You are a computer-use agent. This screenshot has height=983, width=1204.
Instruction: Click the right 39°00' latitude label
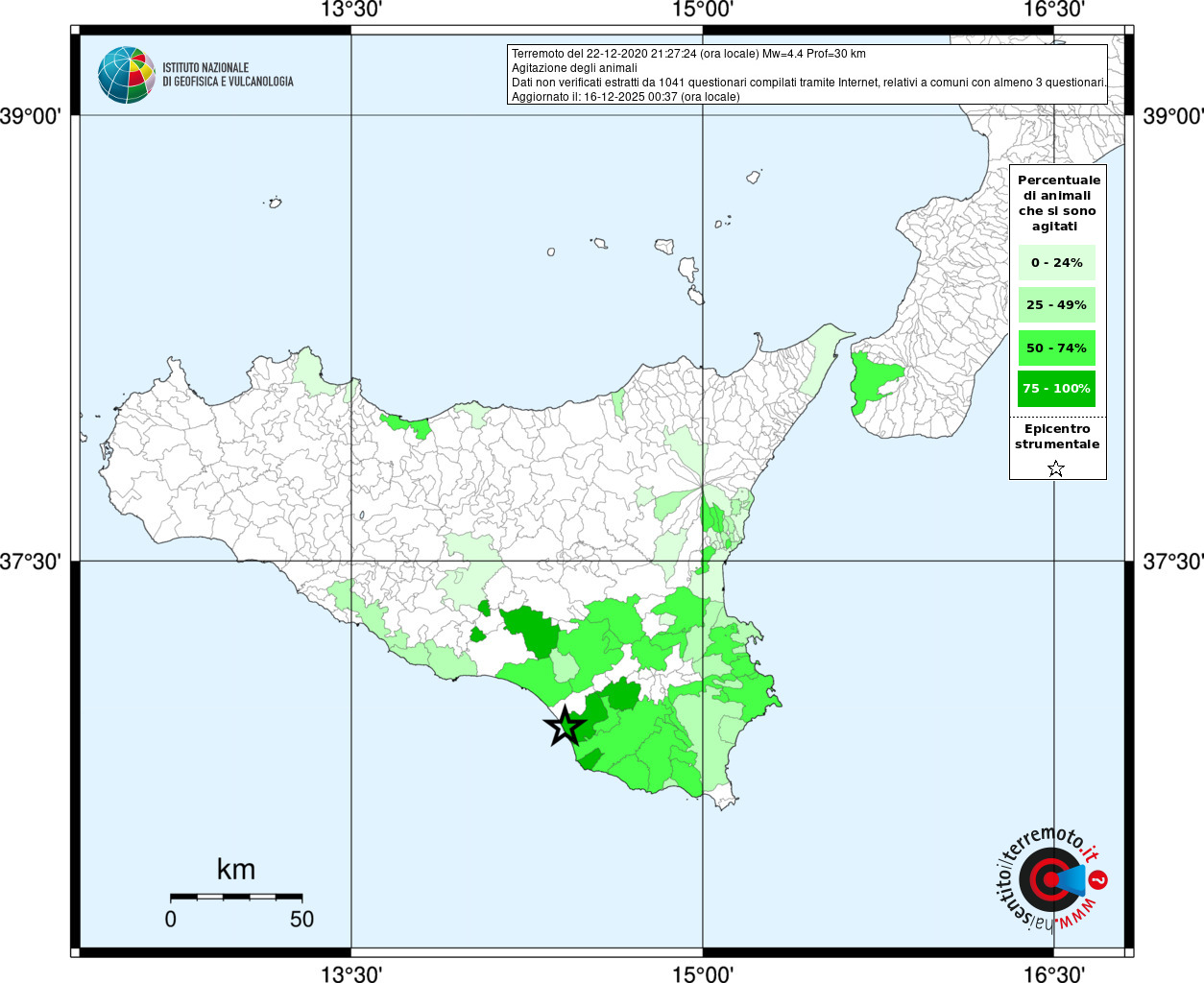[x=1173, y=116]
